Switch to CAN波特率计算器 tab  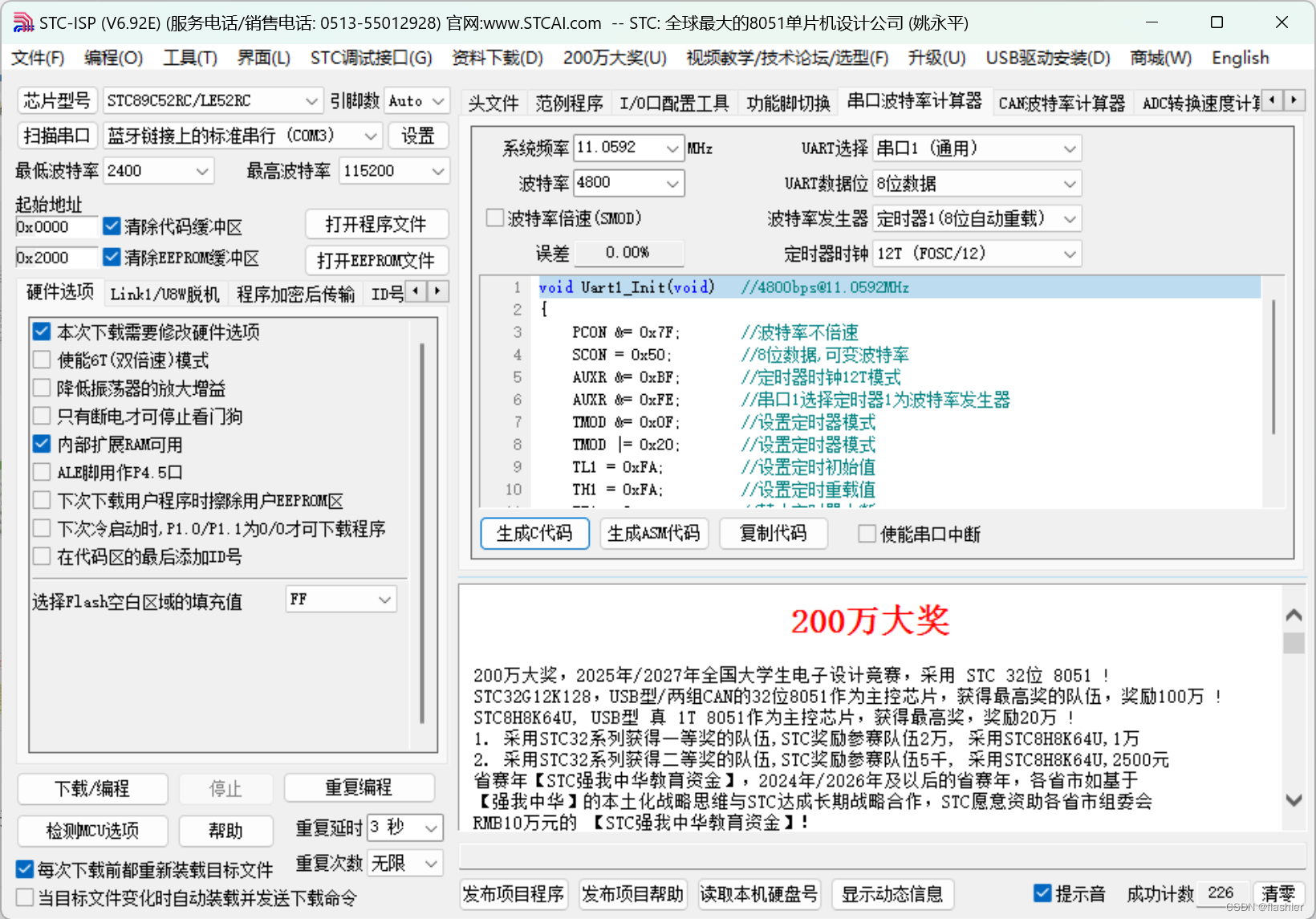[1062, 103]
